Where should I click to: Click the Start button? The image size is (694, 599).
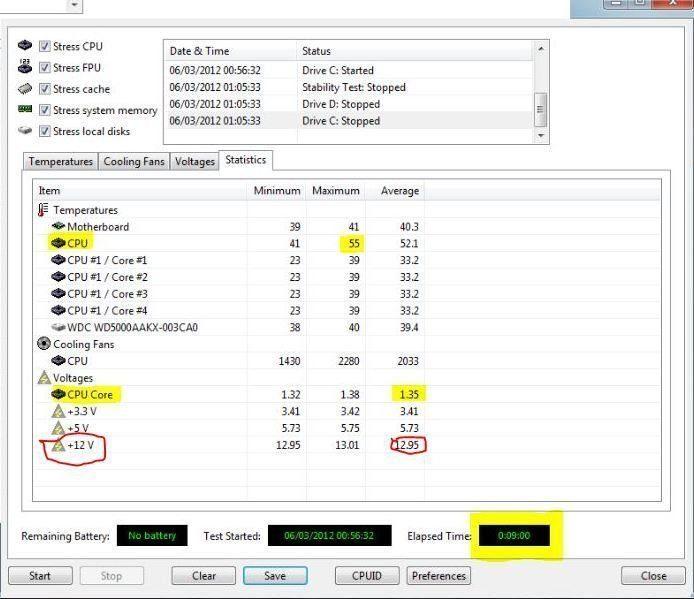click(40, 576)
